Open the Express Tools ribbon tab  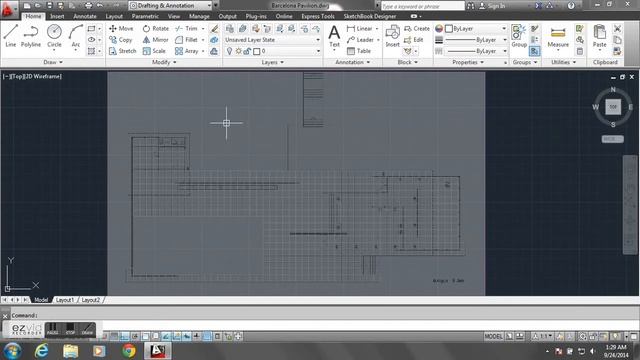[x=318, y=16]
